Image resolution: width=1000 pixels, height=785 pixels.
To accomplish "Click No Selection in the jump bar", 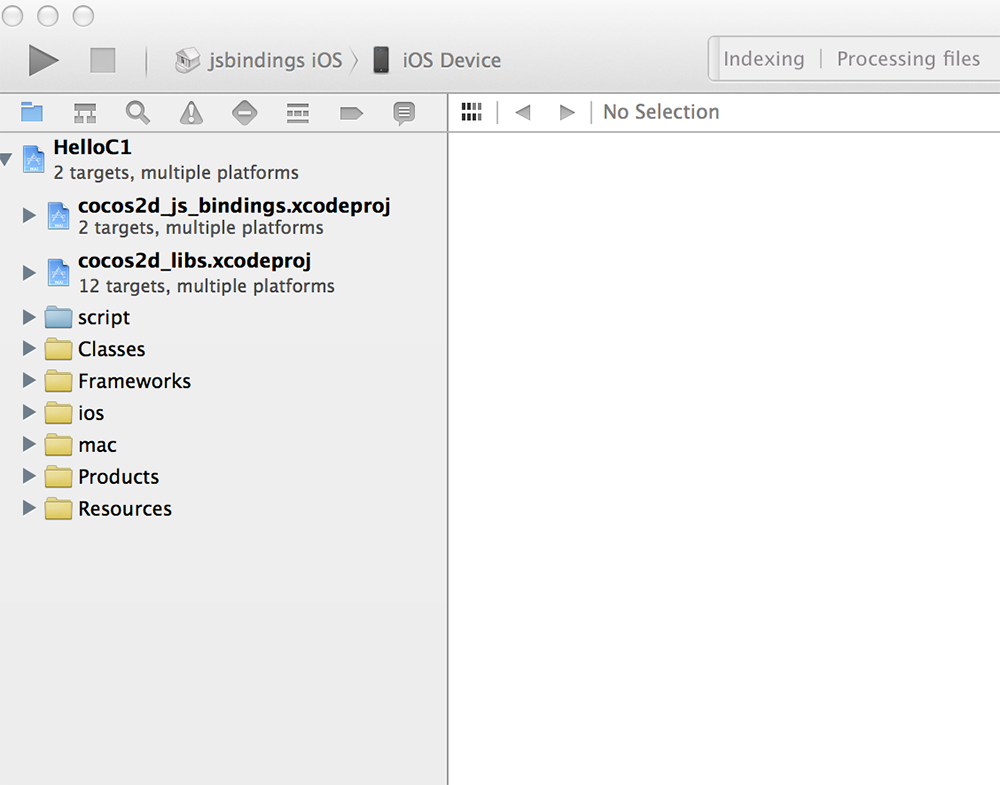I will coord(661,112).
